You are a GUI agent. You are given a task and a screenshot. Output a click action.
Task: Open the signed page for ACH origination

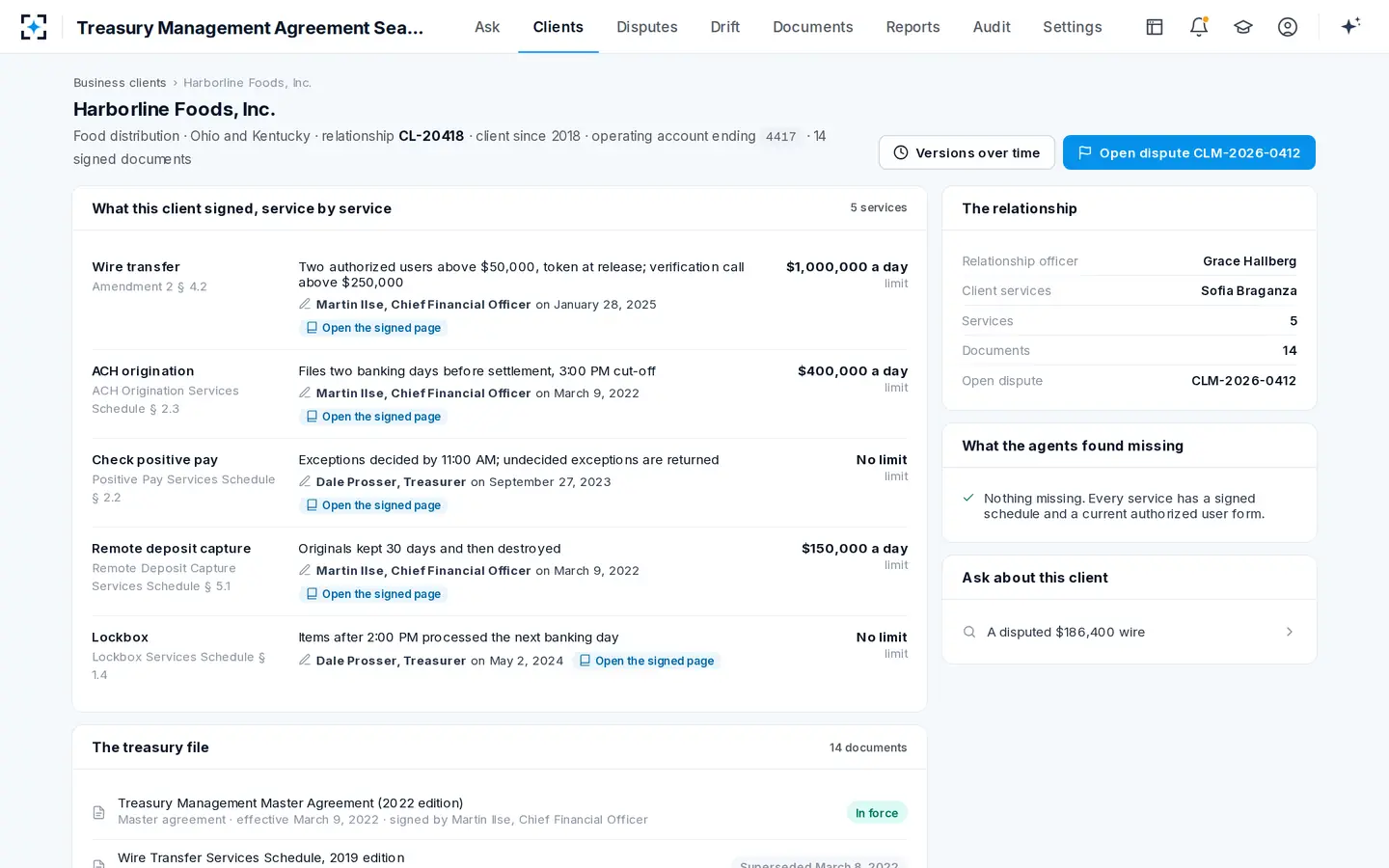[x=373, y=417]
